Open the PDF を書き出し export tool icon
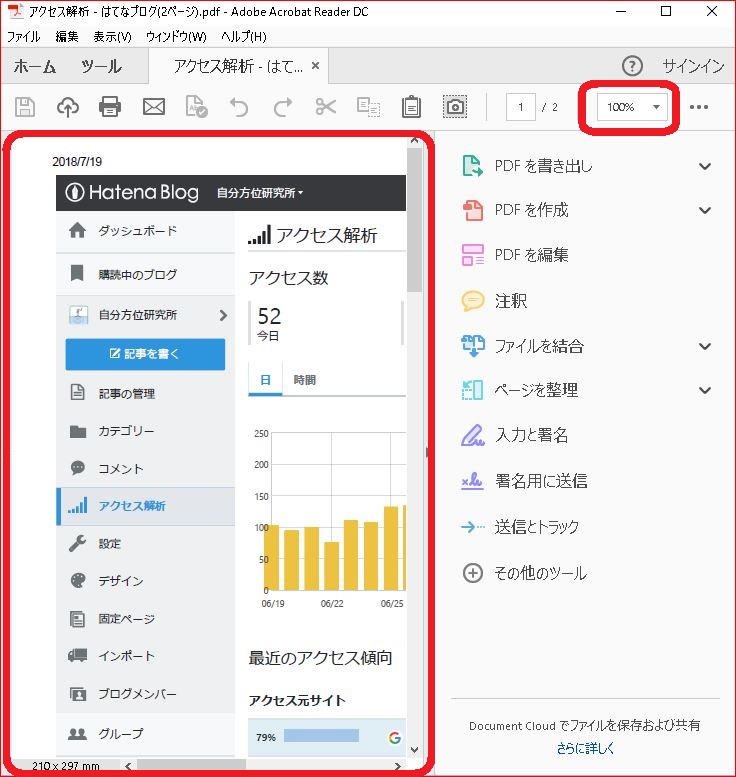Screen dimensions: 736x777 [x=472, y=166]
